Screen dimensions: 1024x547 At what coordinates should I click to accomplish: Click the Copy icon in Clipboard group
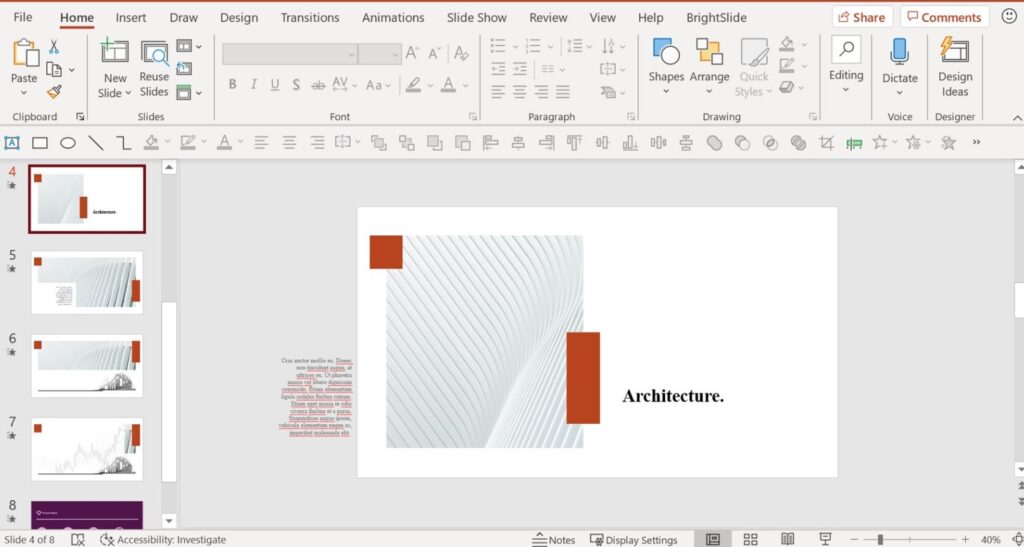click(54, 69)
